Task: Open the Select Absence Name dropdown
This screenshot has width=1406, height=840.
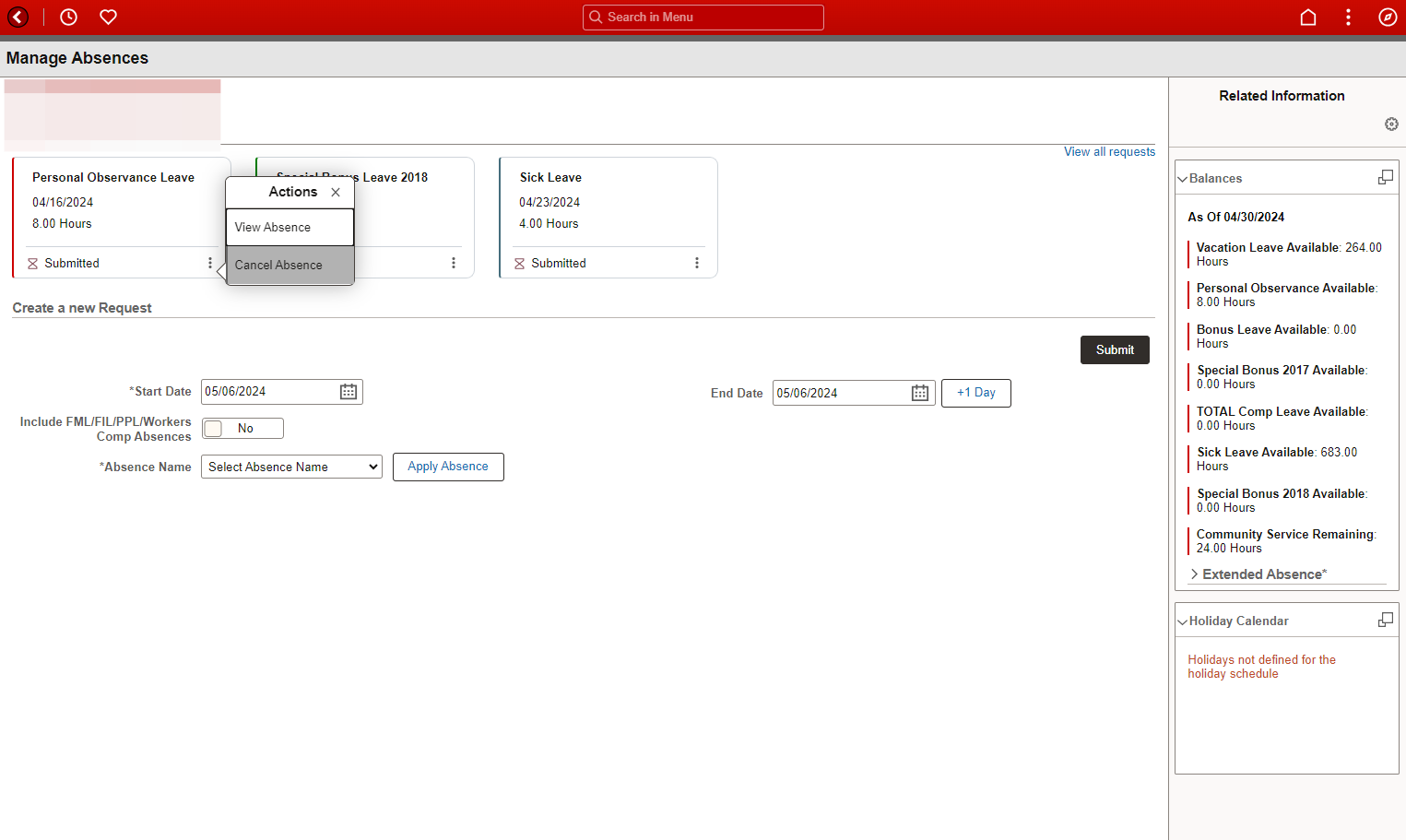Action: click(291, 467)
